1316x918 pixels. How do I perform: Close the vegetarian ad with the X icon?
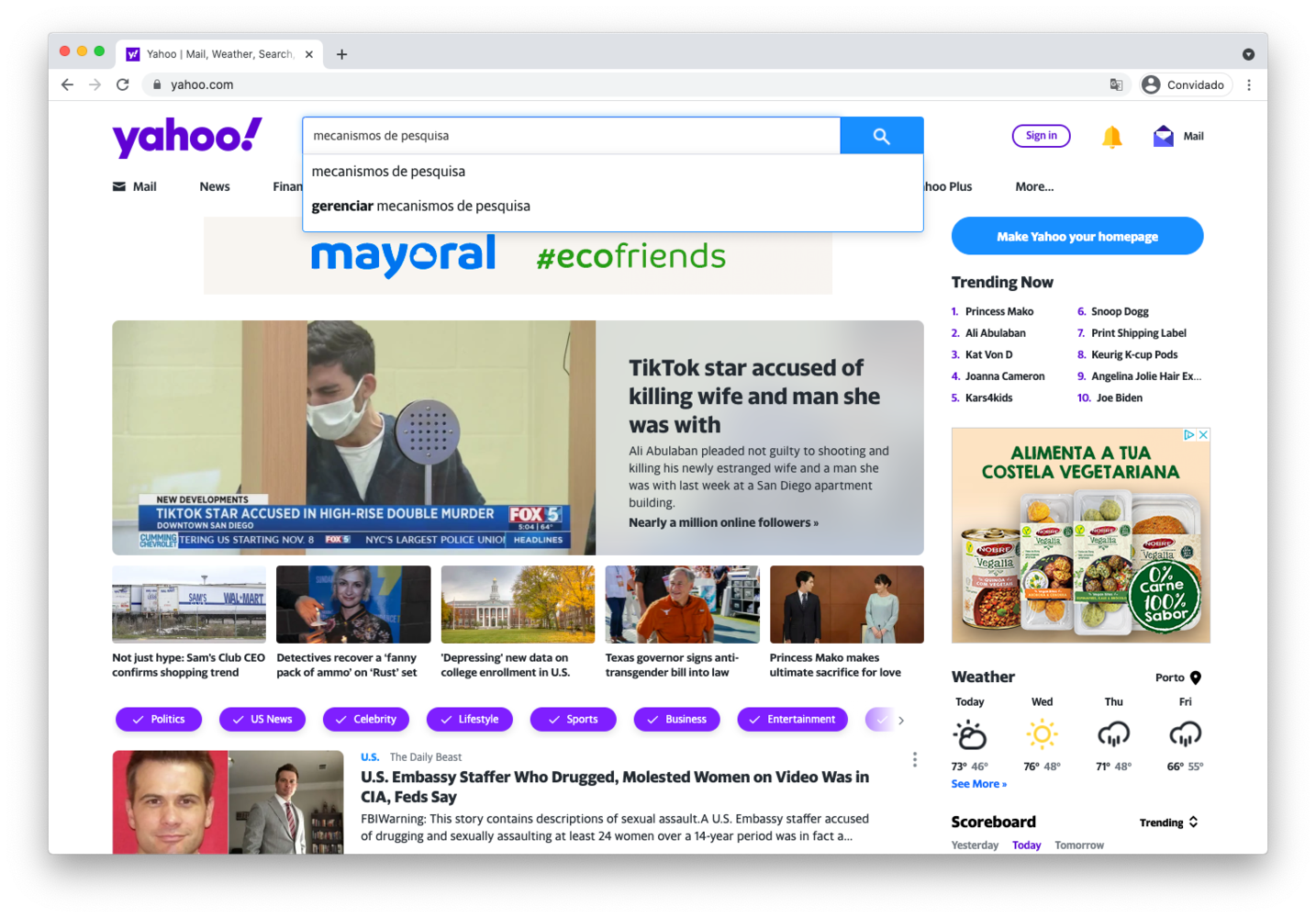(x=1203, y=435)
